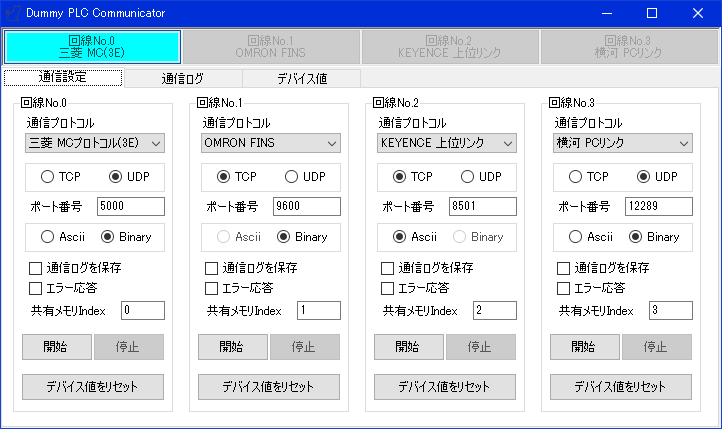Start communication with 開始 for 回線No.2
The width and height of the screenshot is (722, 429).
[408, 347]
